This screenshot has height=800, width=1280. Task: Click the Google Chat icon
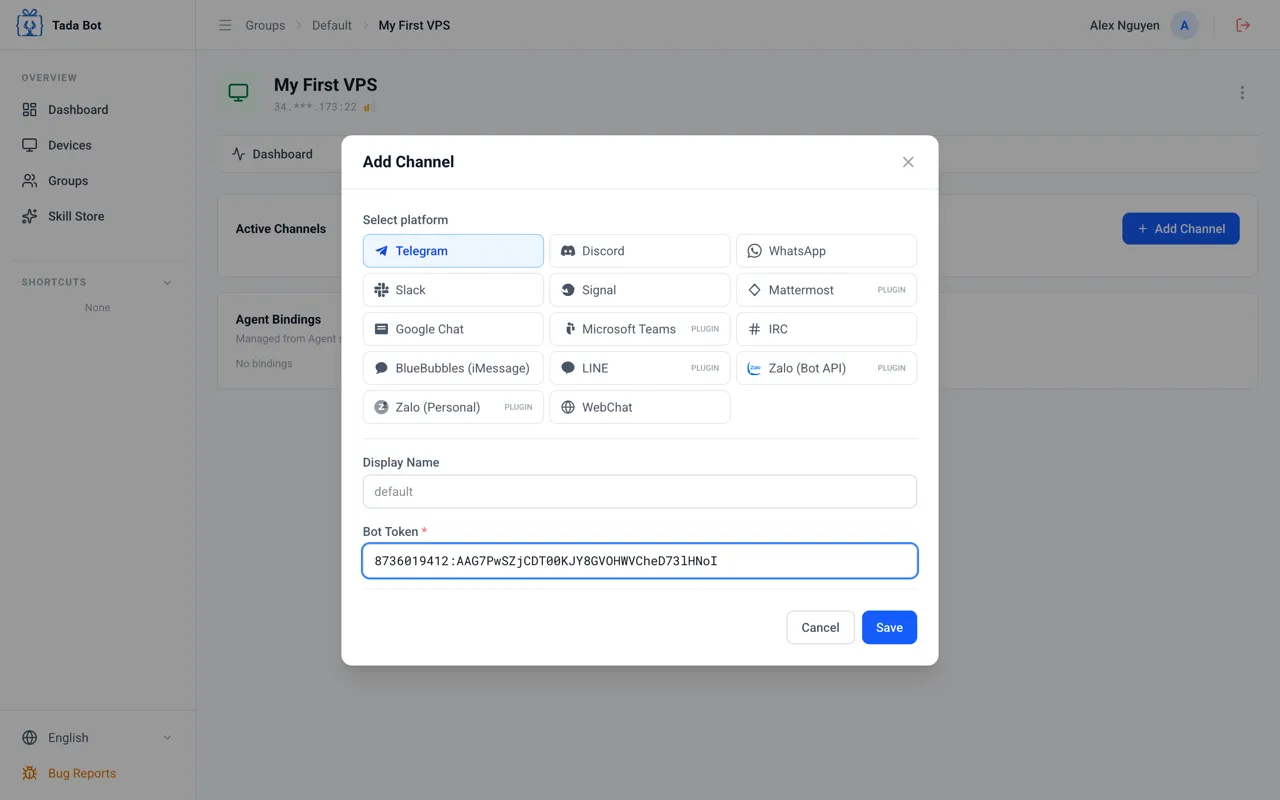381,329
